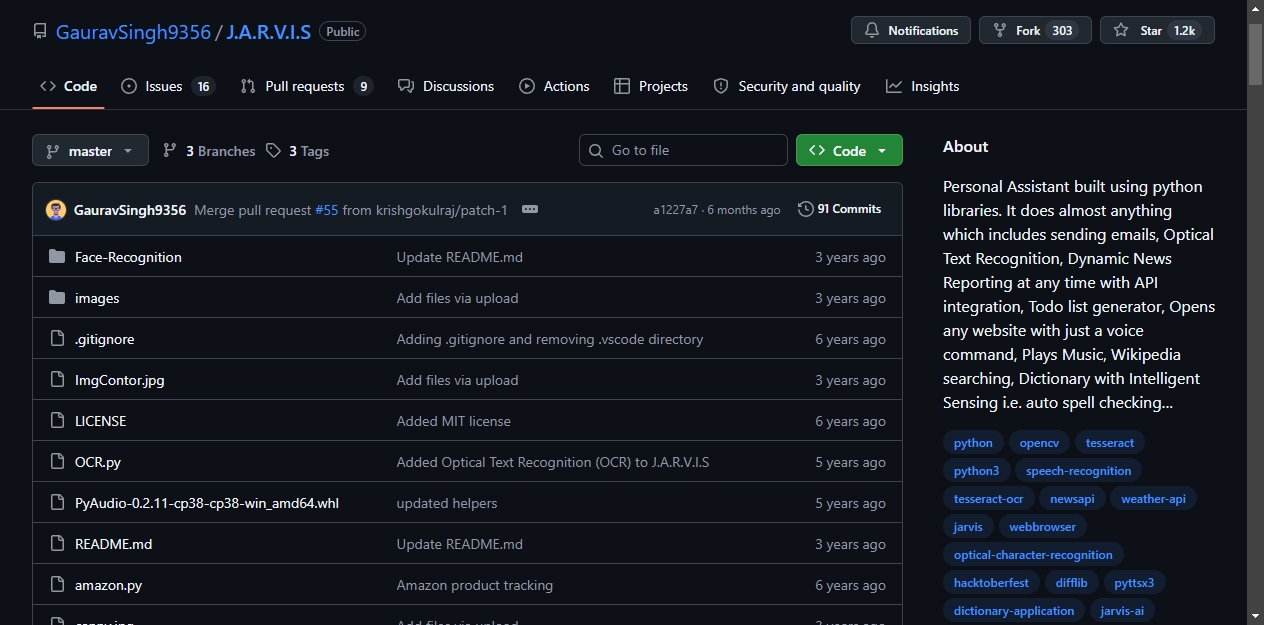Click the tag icon next to 3 Tags
The height and width of the screenshot is (625, 1264).
pyautogui.click(x=274, y=151)
